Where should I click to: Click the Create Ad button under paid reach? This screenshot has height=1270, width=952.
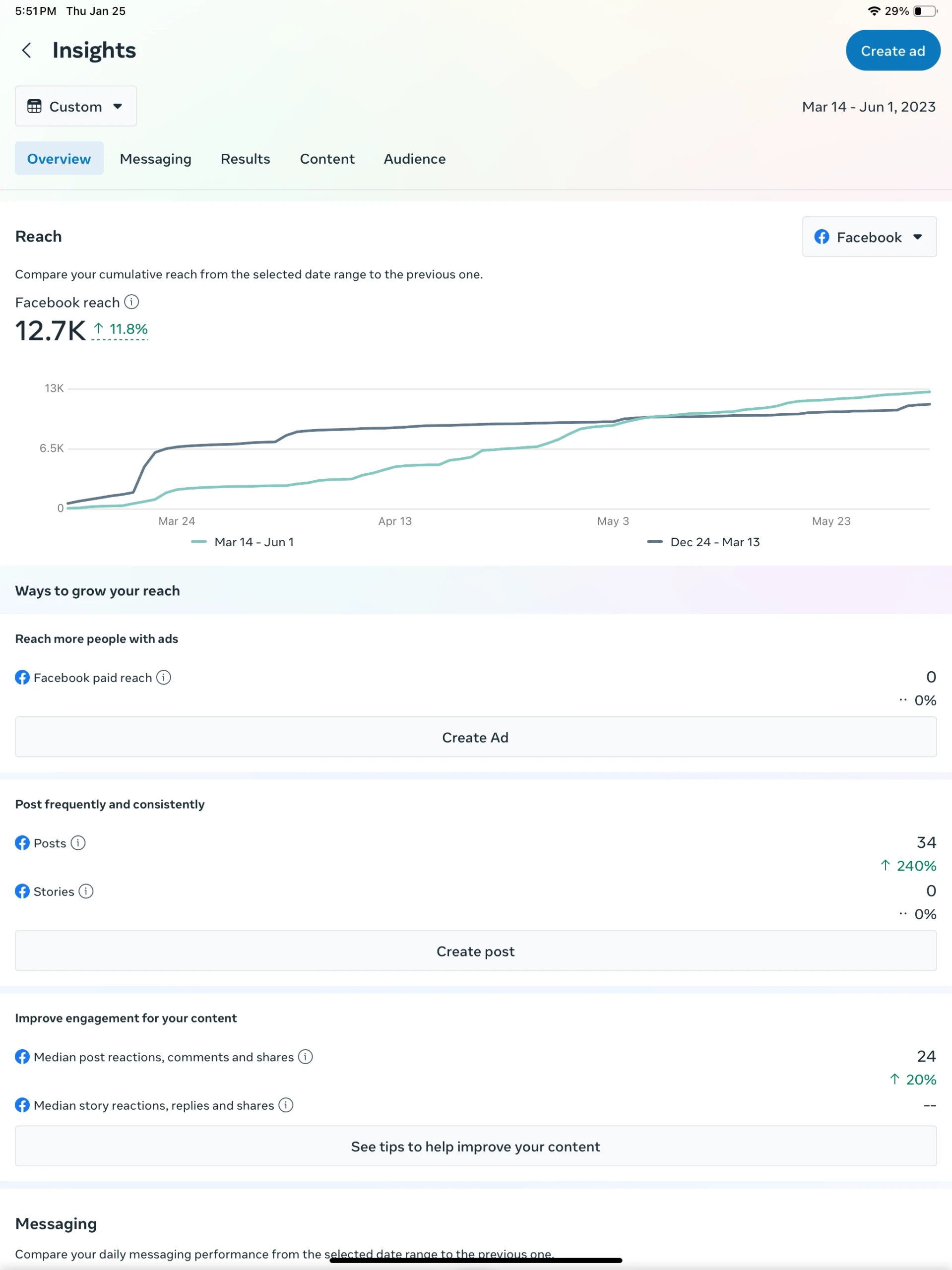(475, 737)
